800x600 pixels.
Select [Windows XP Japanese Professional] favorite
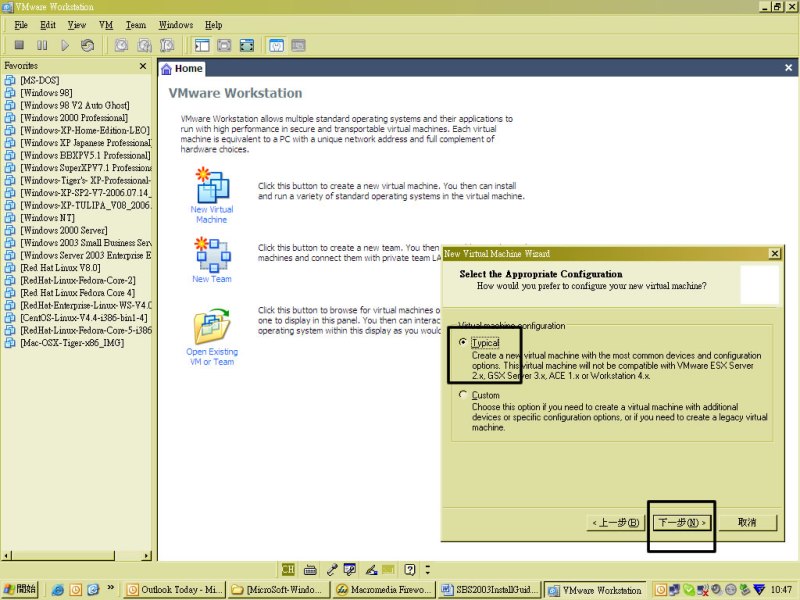86,142
